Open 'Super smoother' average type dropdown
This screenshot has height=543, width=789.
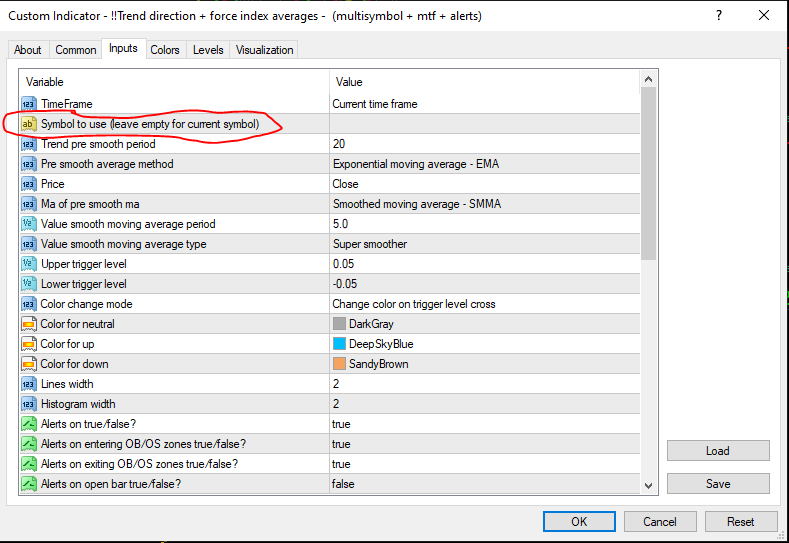click(370, 244)
